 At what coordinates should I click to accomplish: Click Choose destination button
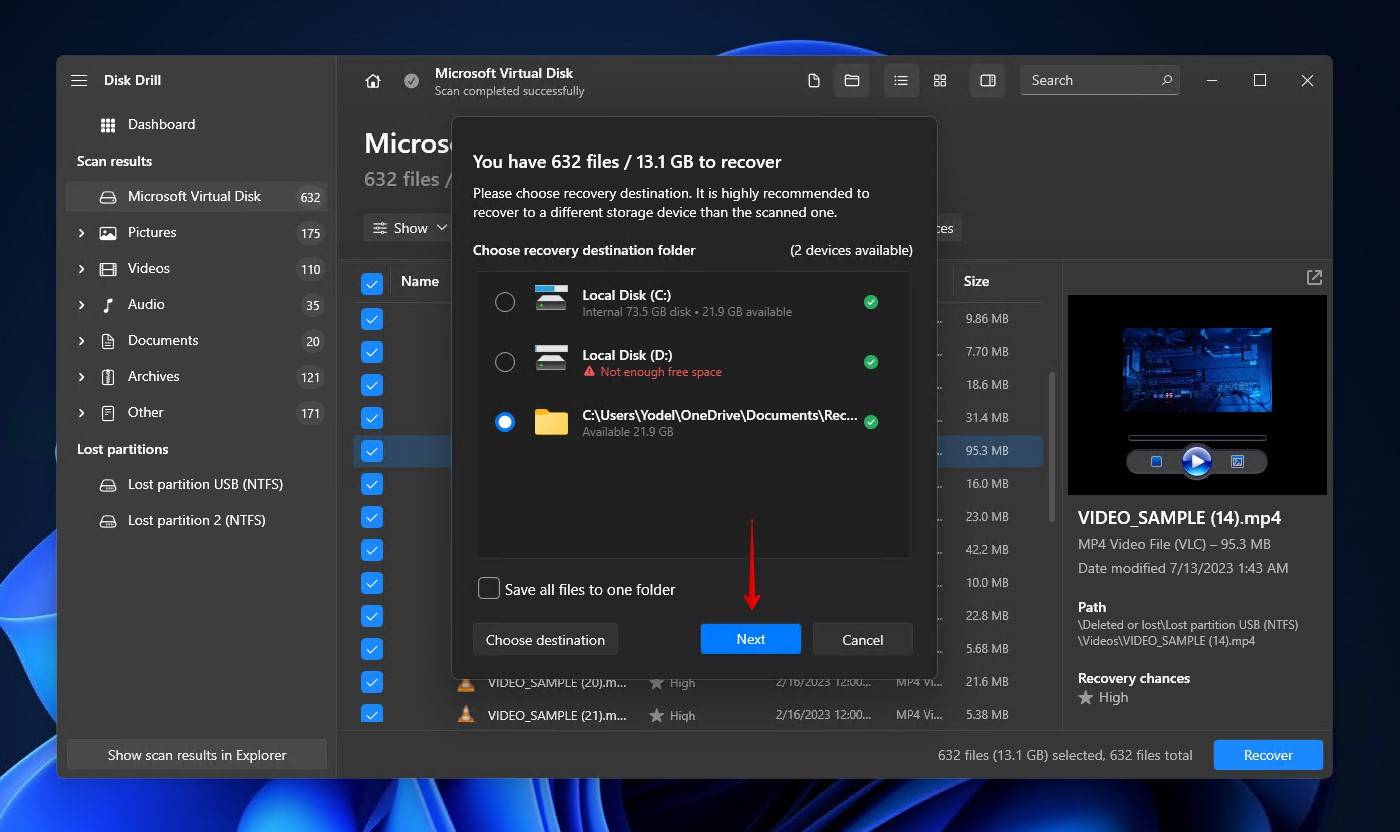click(x=545, y=639)
